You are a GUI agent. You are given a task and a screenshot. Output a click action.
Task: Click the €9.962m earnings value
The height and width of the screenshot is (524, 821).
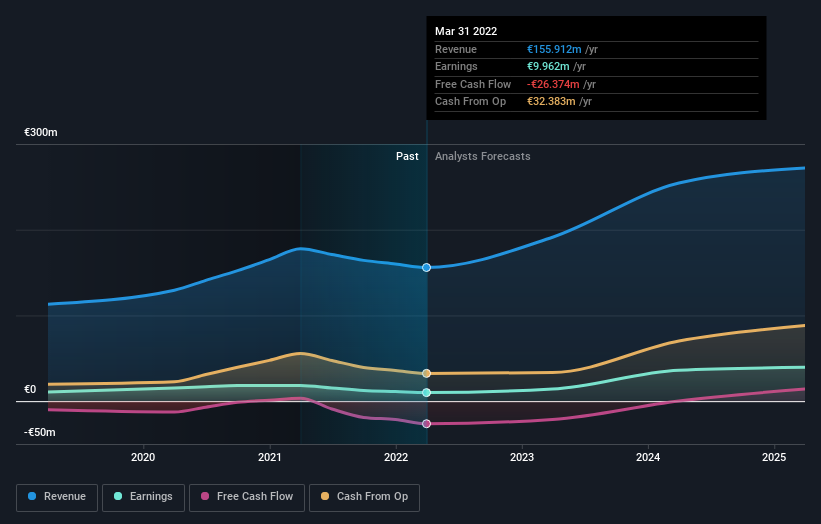(x=548, y=66)
